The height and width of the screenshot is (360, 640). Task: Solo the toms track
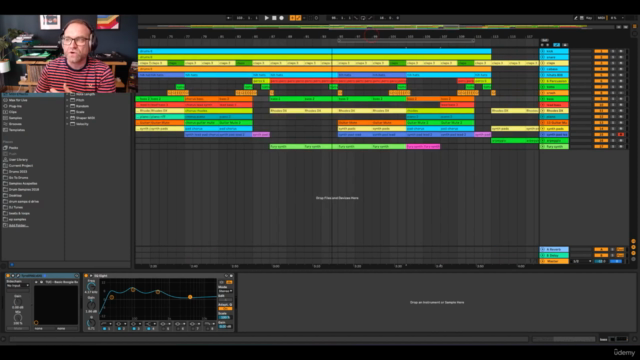pos(613,87)
